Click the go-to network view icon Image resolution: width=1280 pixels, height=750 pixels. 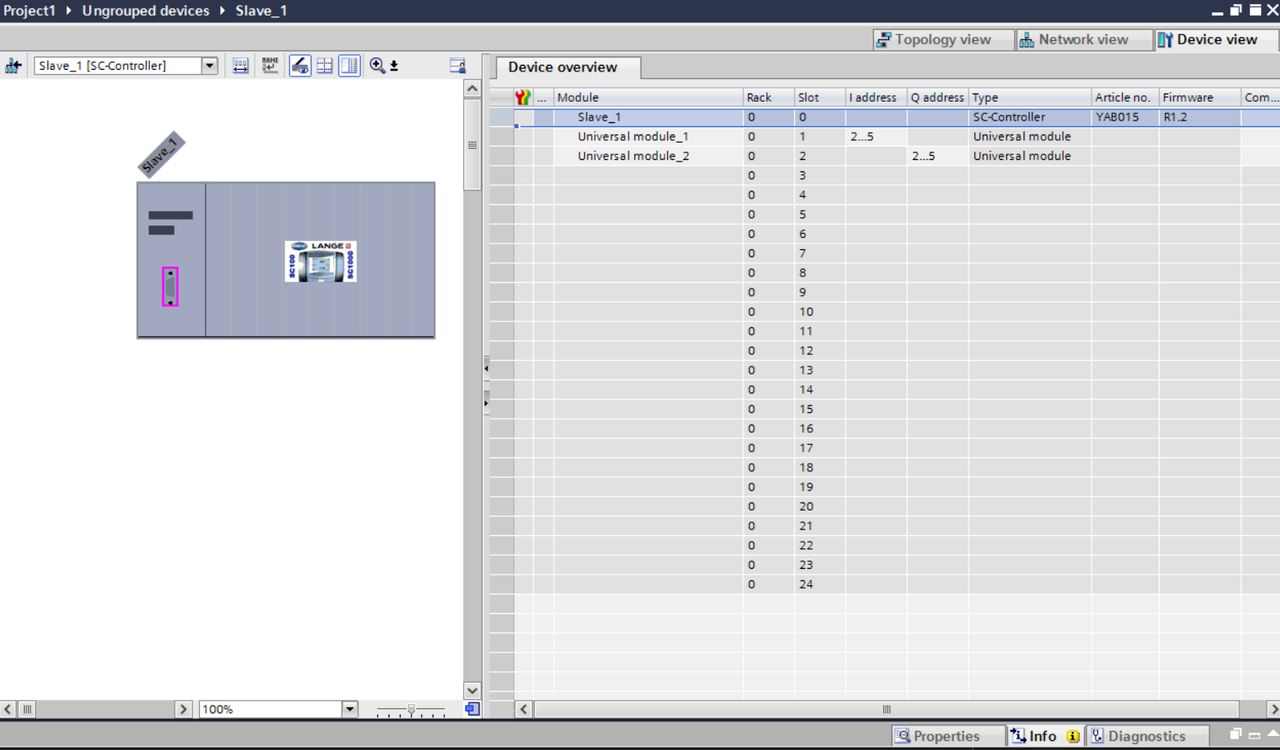(13, 66)
